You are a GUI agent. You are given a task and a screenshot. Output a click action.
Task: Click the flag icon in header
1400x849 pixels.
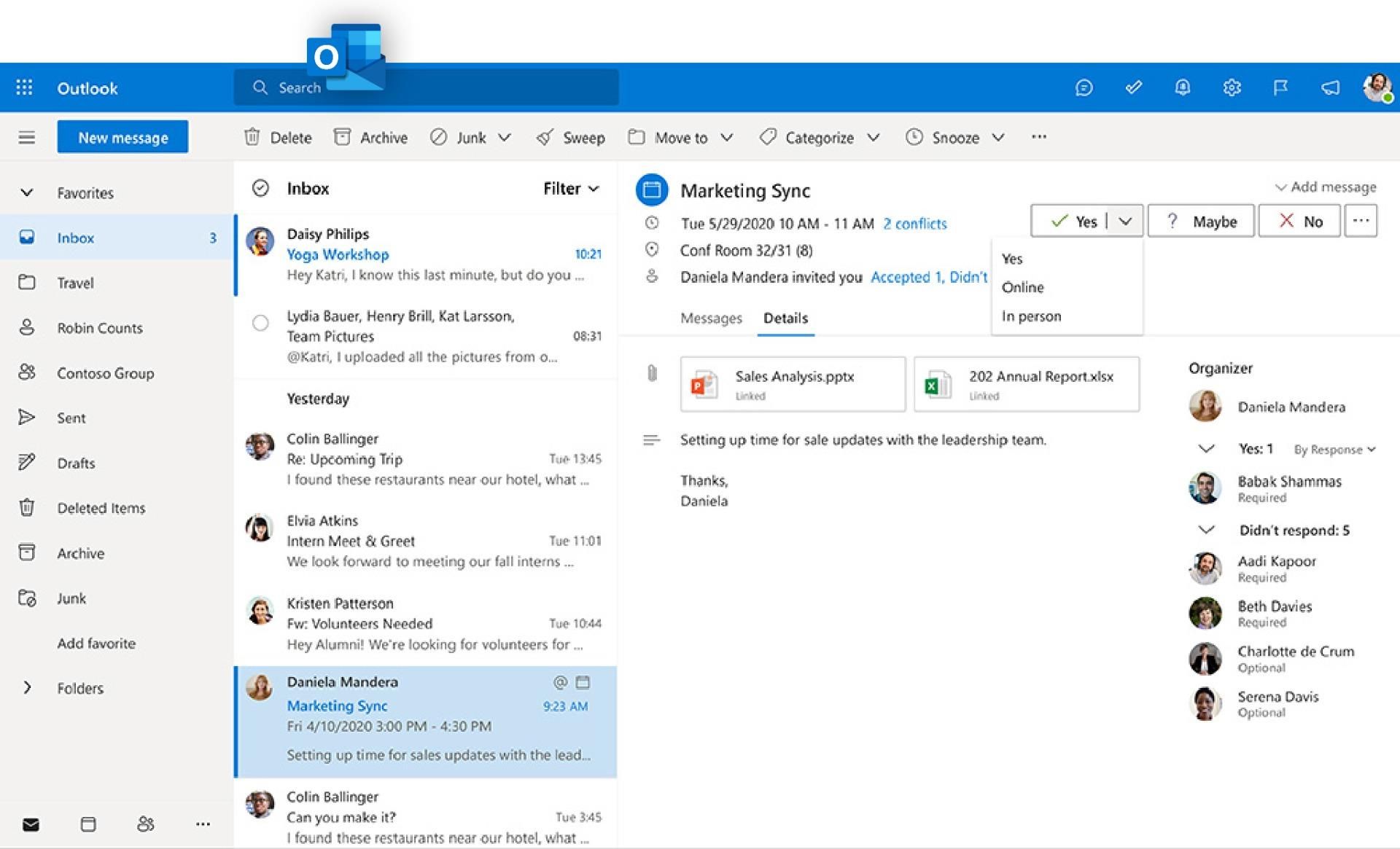pos(1280,87)
